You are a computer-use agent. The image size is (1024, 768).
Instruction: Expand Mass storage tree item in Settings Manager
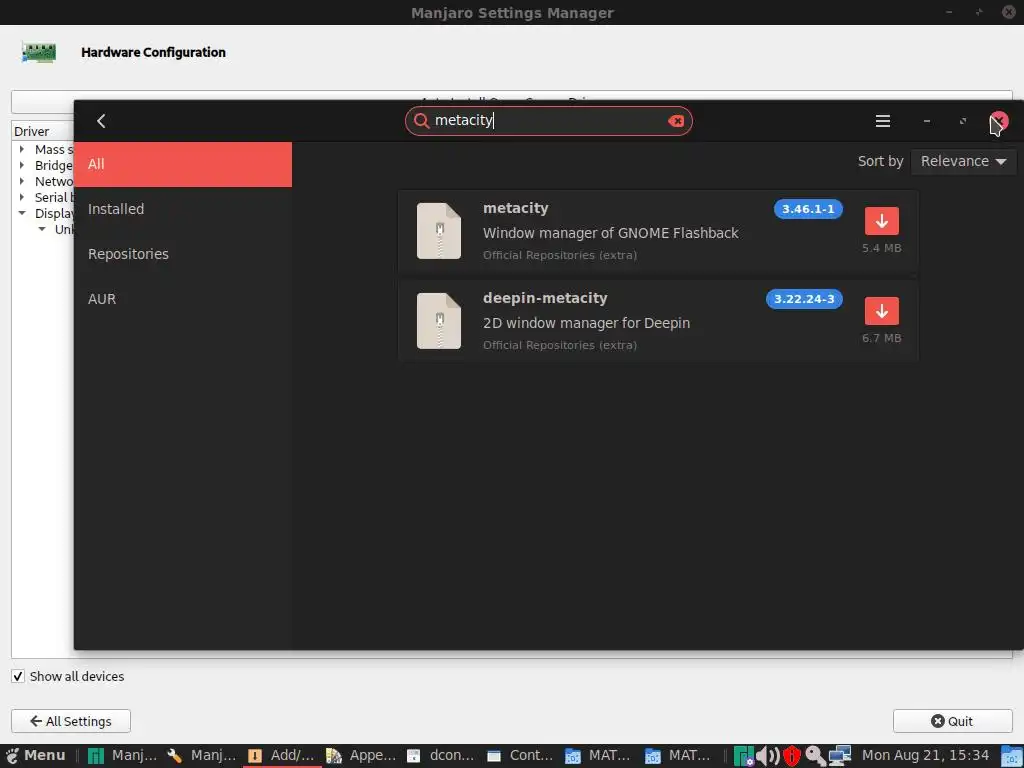click(x=22, y=150)
